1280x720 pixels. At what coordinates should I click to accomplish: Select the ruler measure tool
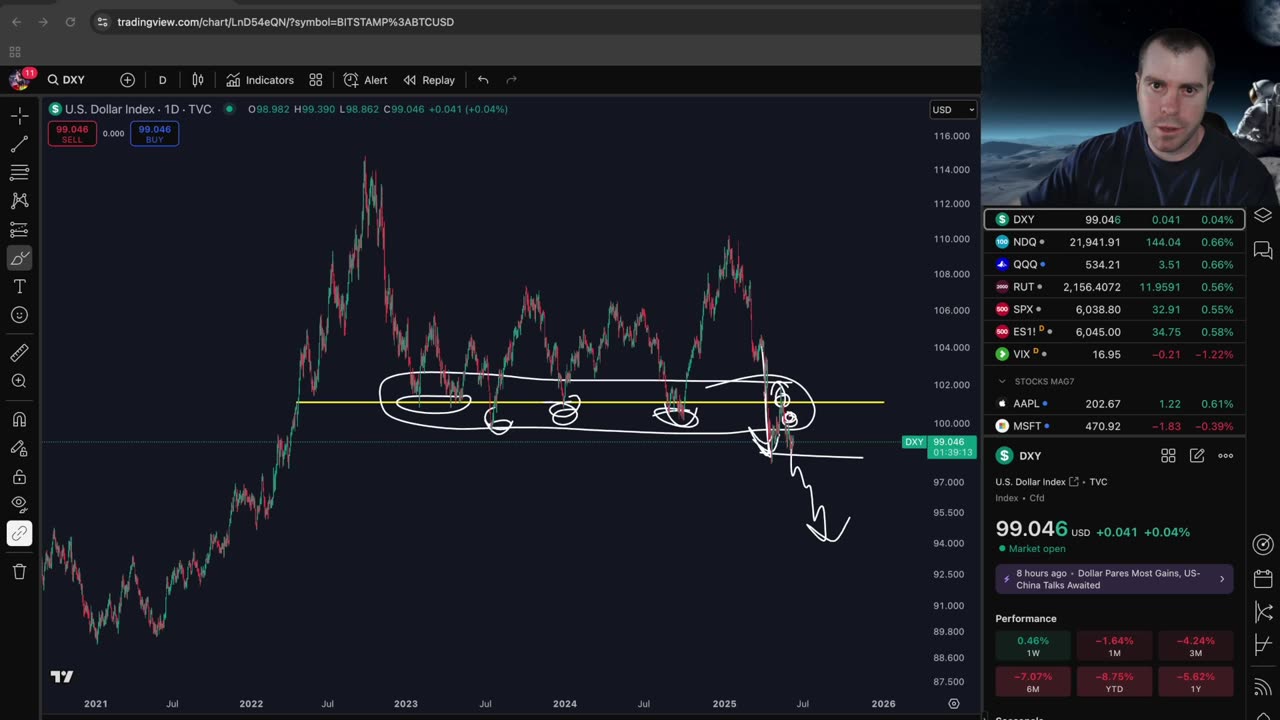(x=19, y=352)
